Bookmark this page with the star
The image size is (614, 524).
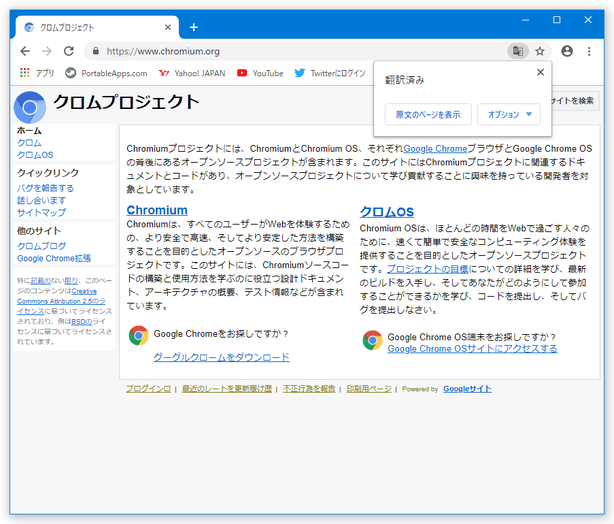[x=540, y=51]
